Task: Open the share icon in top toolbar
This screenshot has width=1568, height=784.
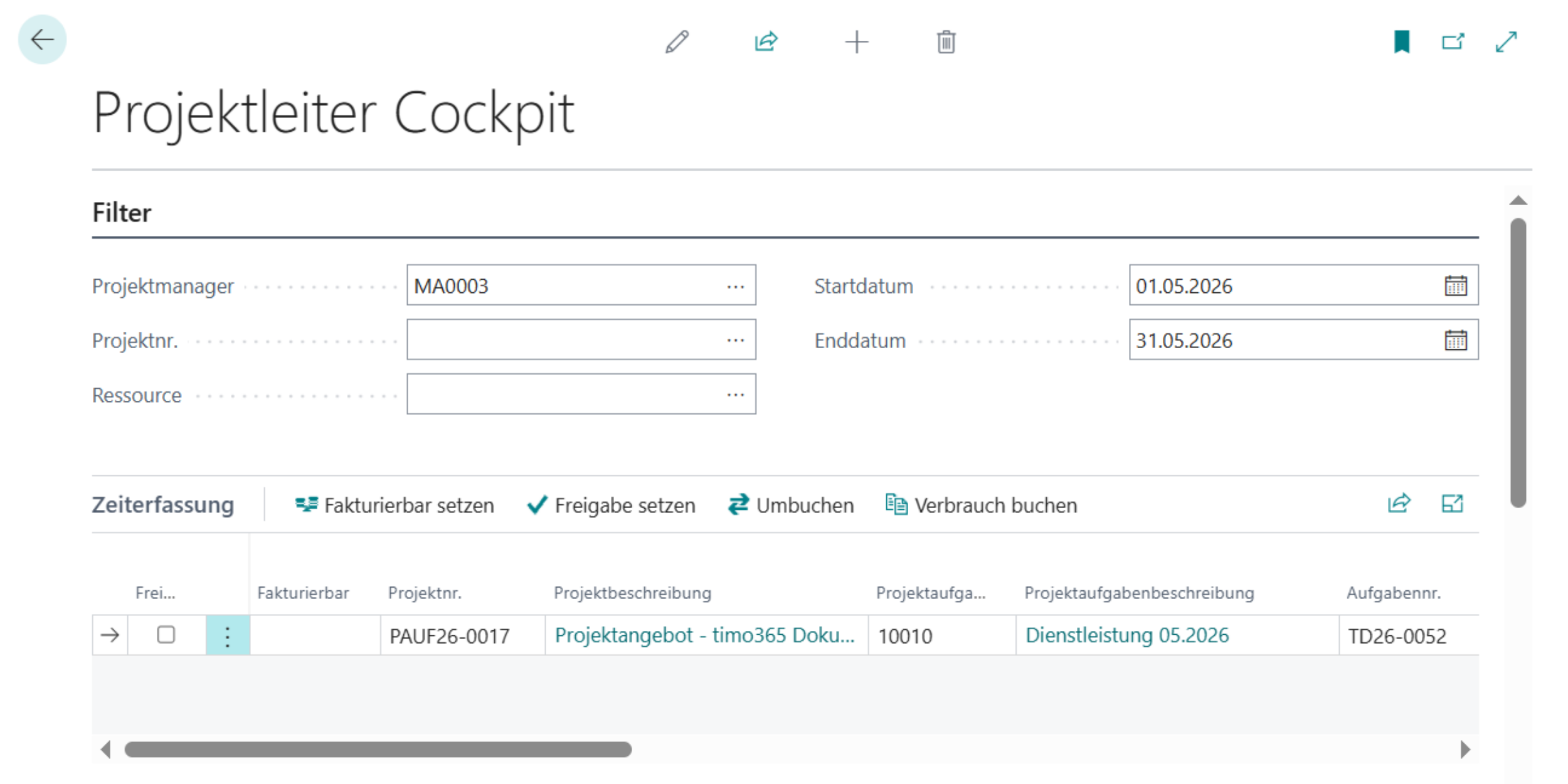Action: [766, 42]
